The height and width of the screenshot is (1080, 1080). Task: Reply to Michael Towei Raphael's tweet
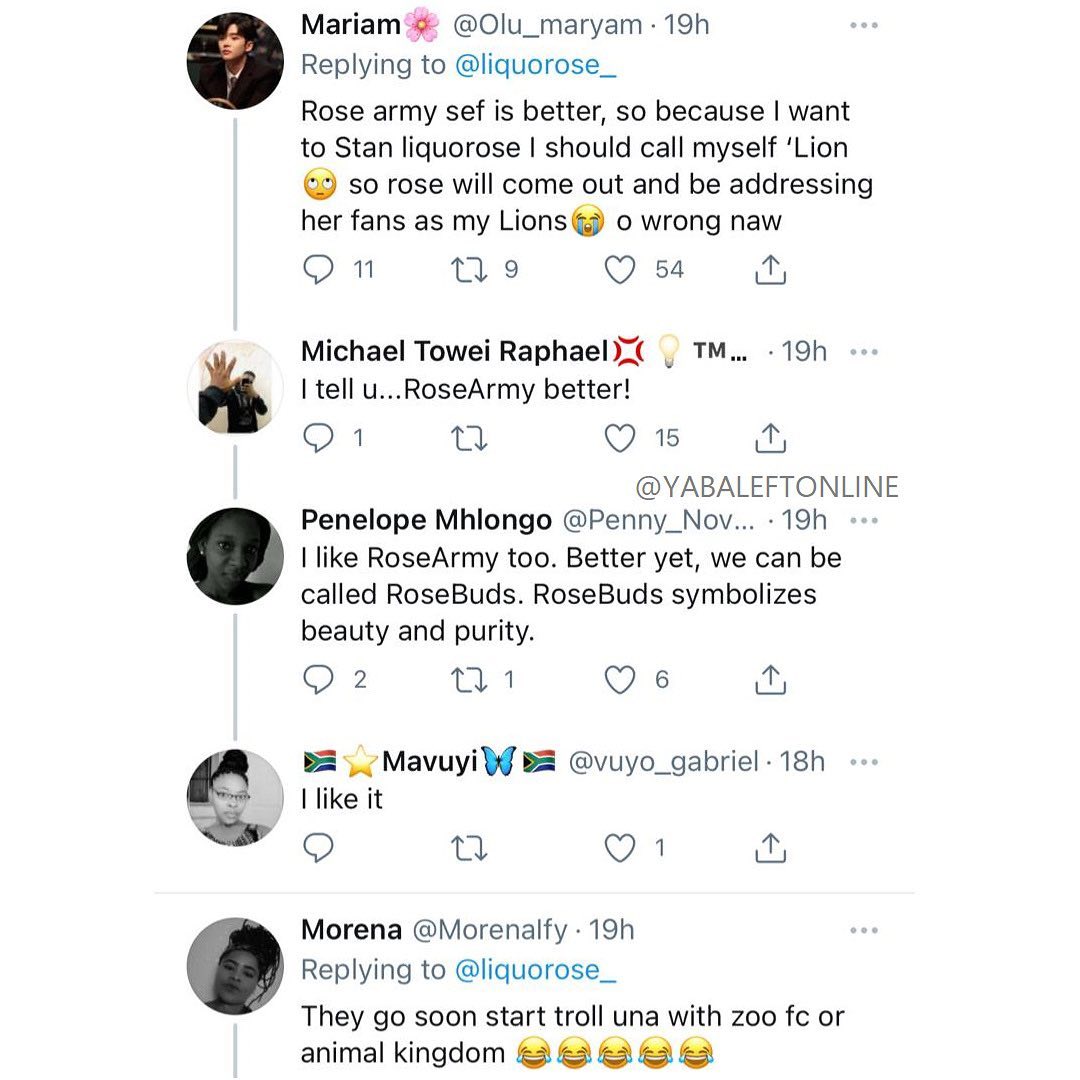(318, 438)
